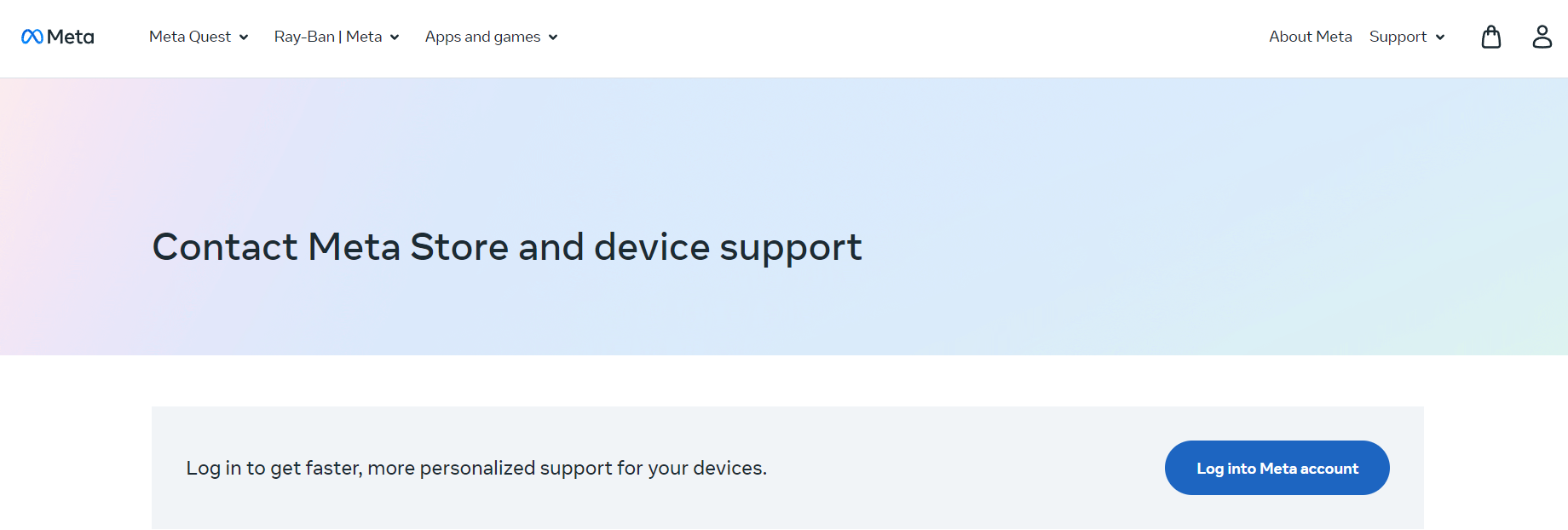
Task: Return to homepage via Meta logo
Action: 56,37
